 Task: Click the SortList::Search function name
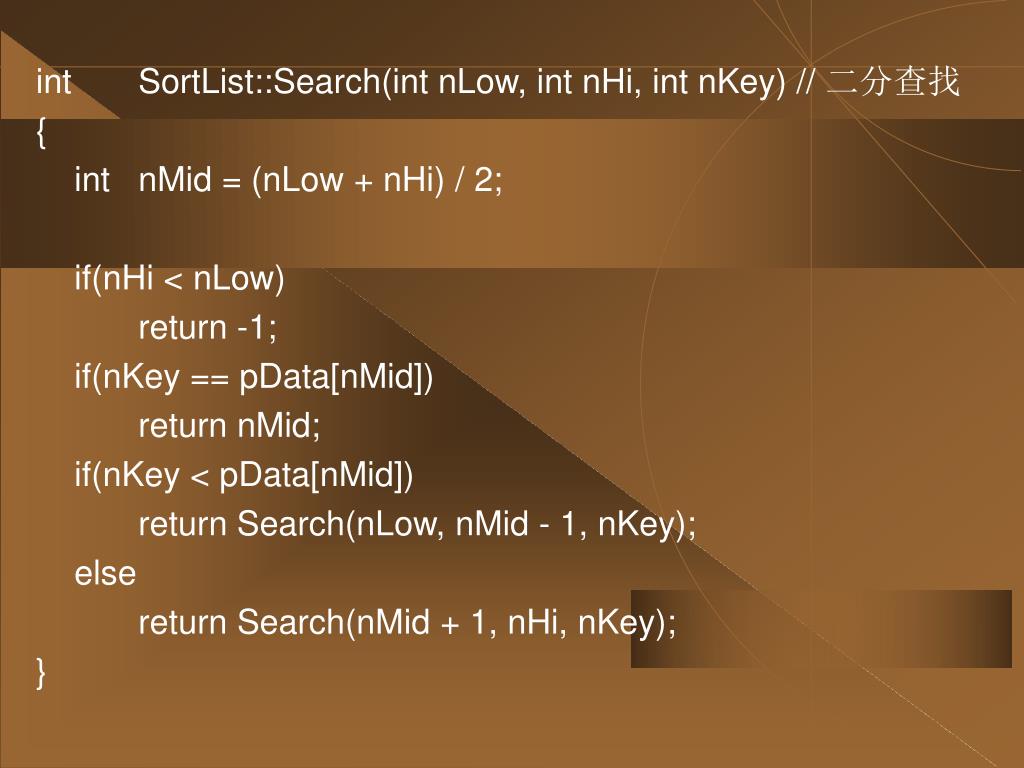click(x=259, y=82)
